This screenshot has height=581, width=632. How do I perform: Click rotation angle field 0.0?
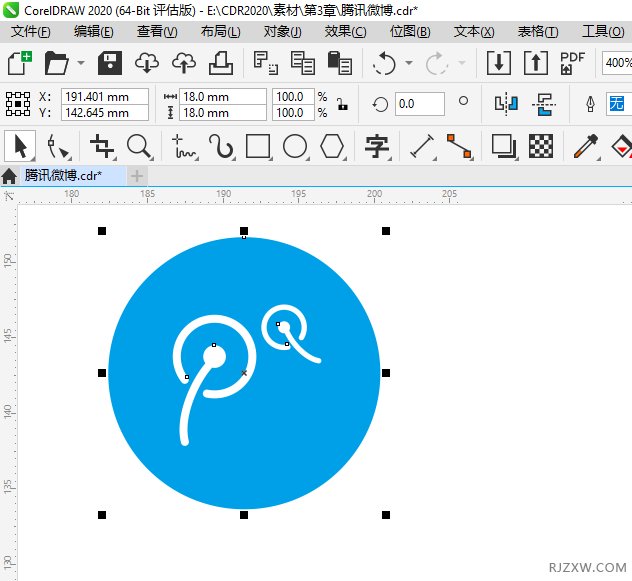tap(420, 104)
